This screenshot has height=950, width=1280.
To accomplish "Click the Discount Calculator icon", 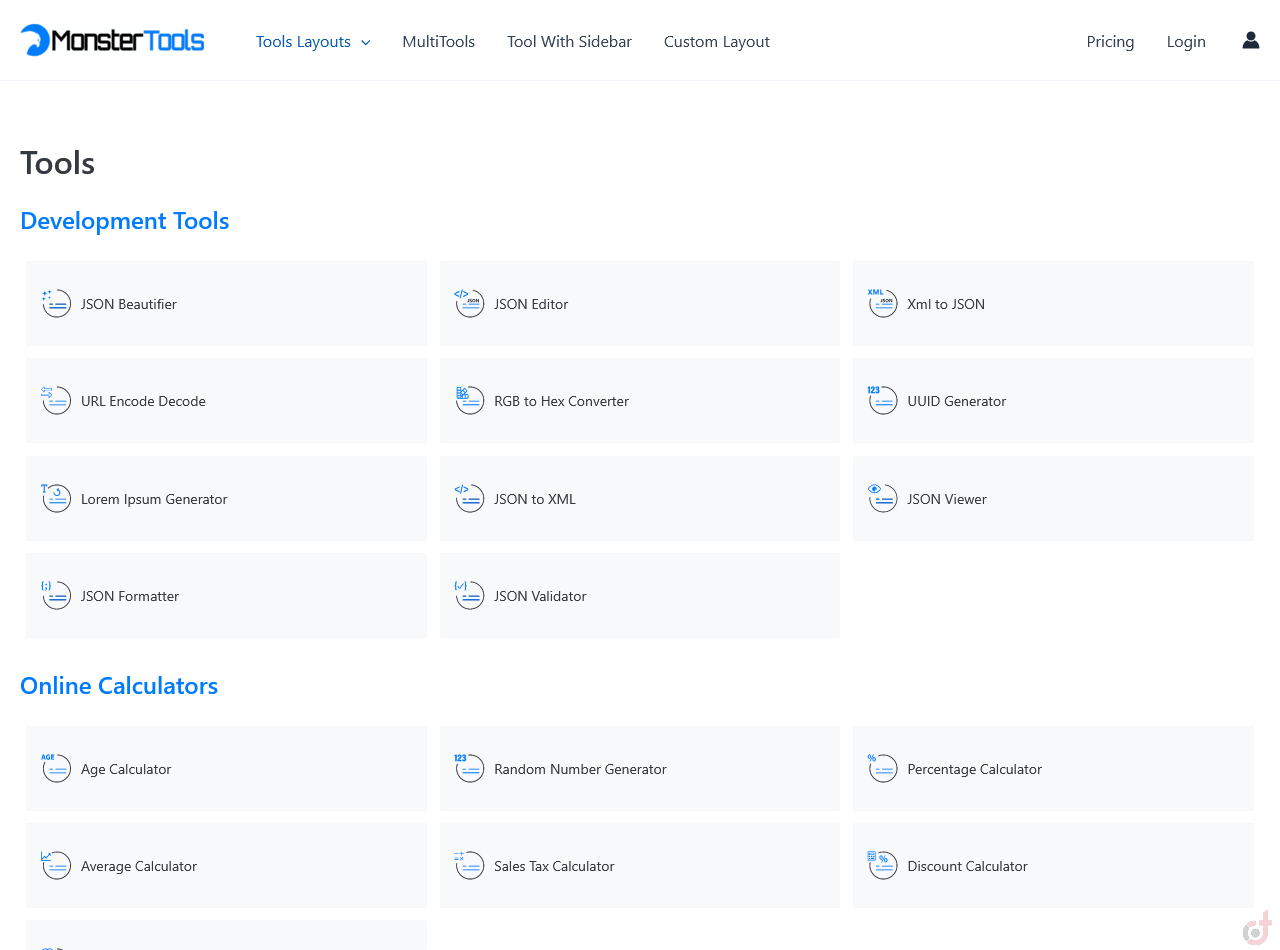I will coord(882,866).
